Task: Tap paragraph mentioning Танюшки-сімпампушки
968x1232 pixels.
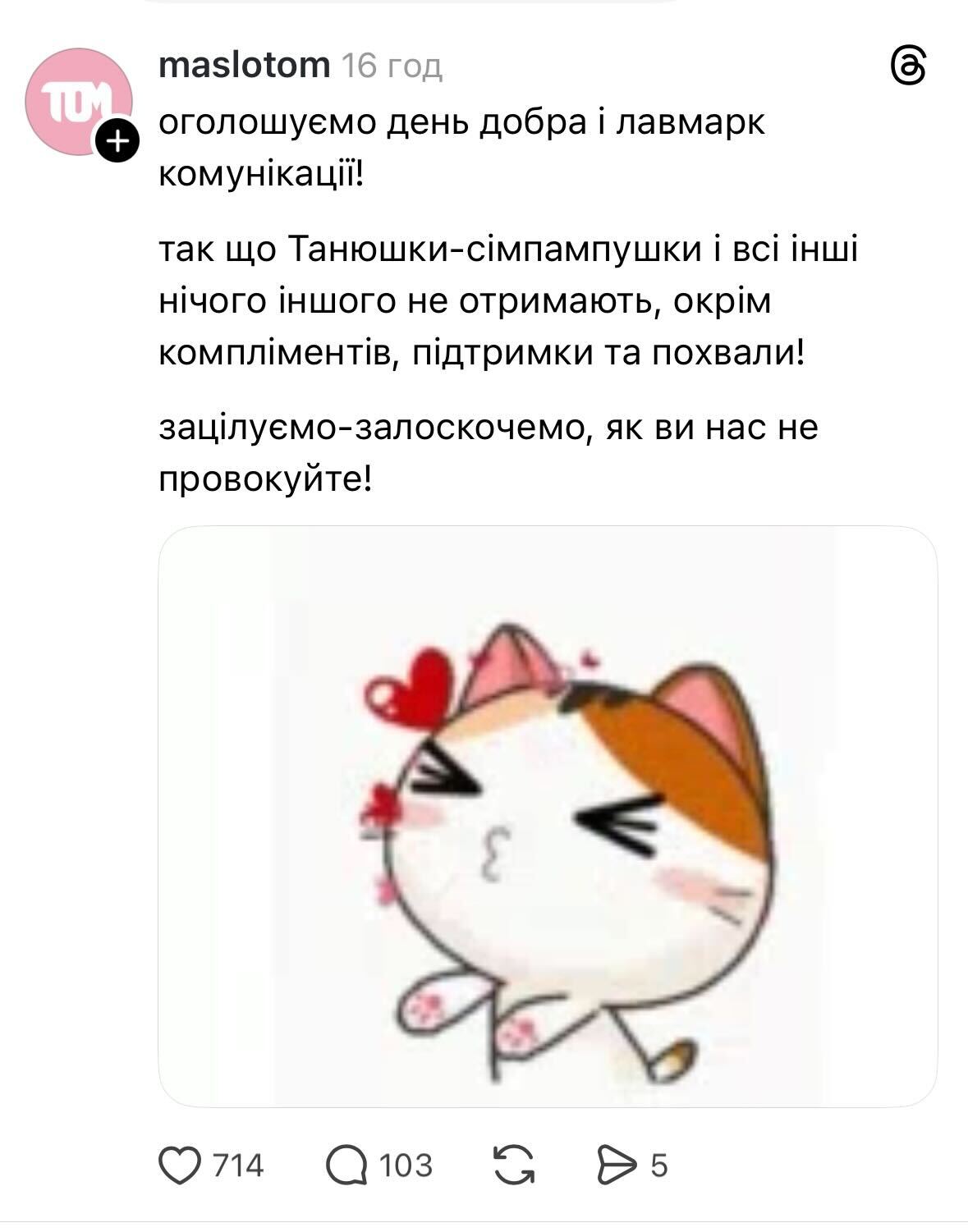Action: (508, 301)
